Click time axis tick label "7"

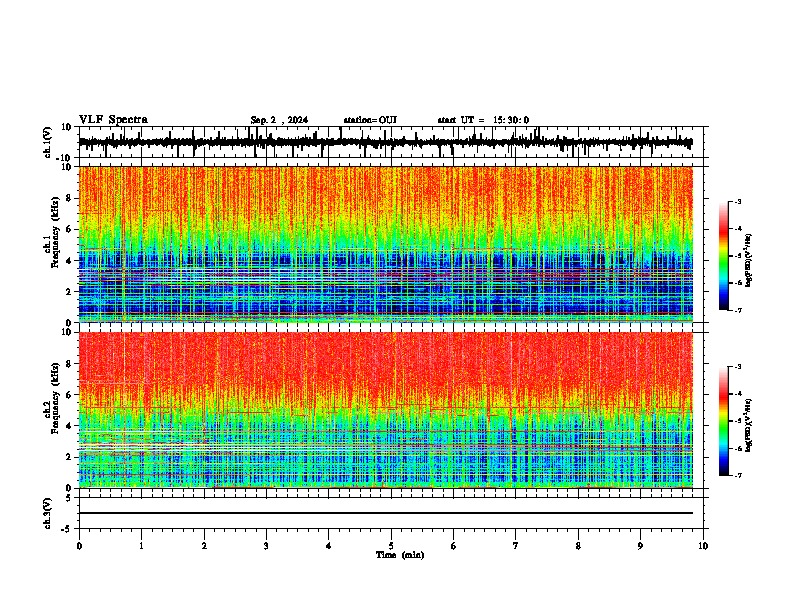point(516,546)
